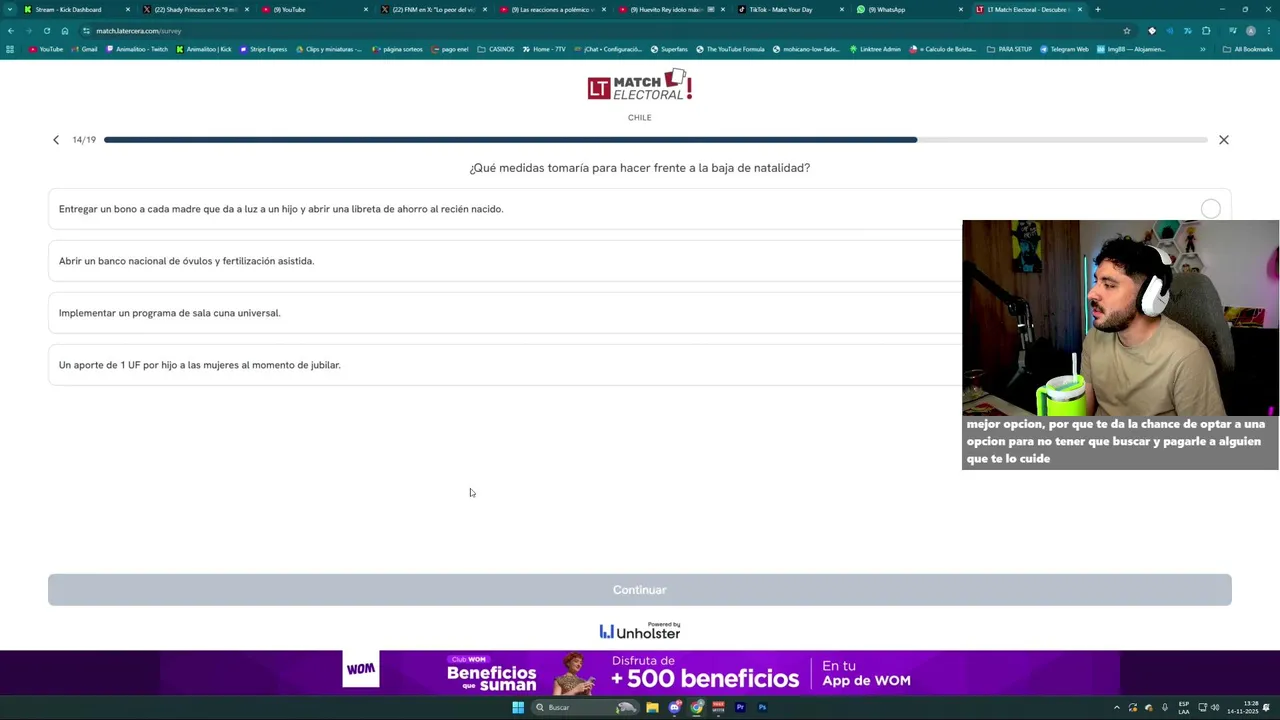Screen dimensions: 1280x720
Task: Open Stripe Express bookmark
Action: click(x=263, y=49)
